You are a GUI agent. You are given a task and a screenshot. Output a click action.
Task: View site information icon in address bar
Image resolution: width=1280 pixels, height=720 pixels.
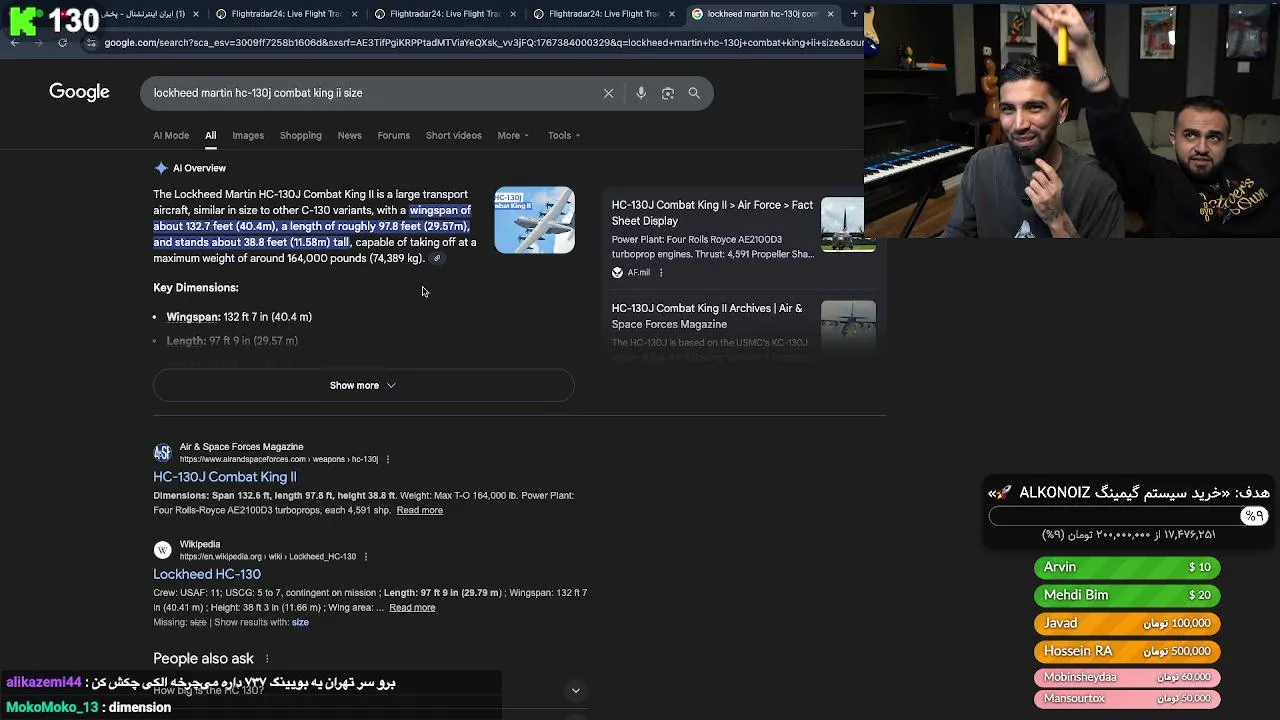pyautogui.click(x=91, y=42)
